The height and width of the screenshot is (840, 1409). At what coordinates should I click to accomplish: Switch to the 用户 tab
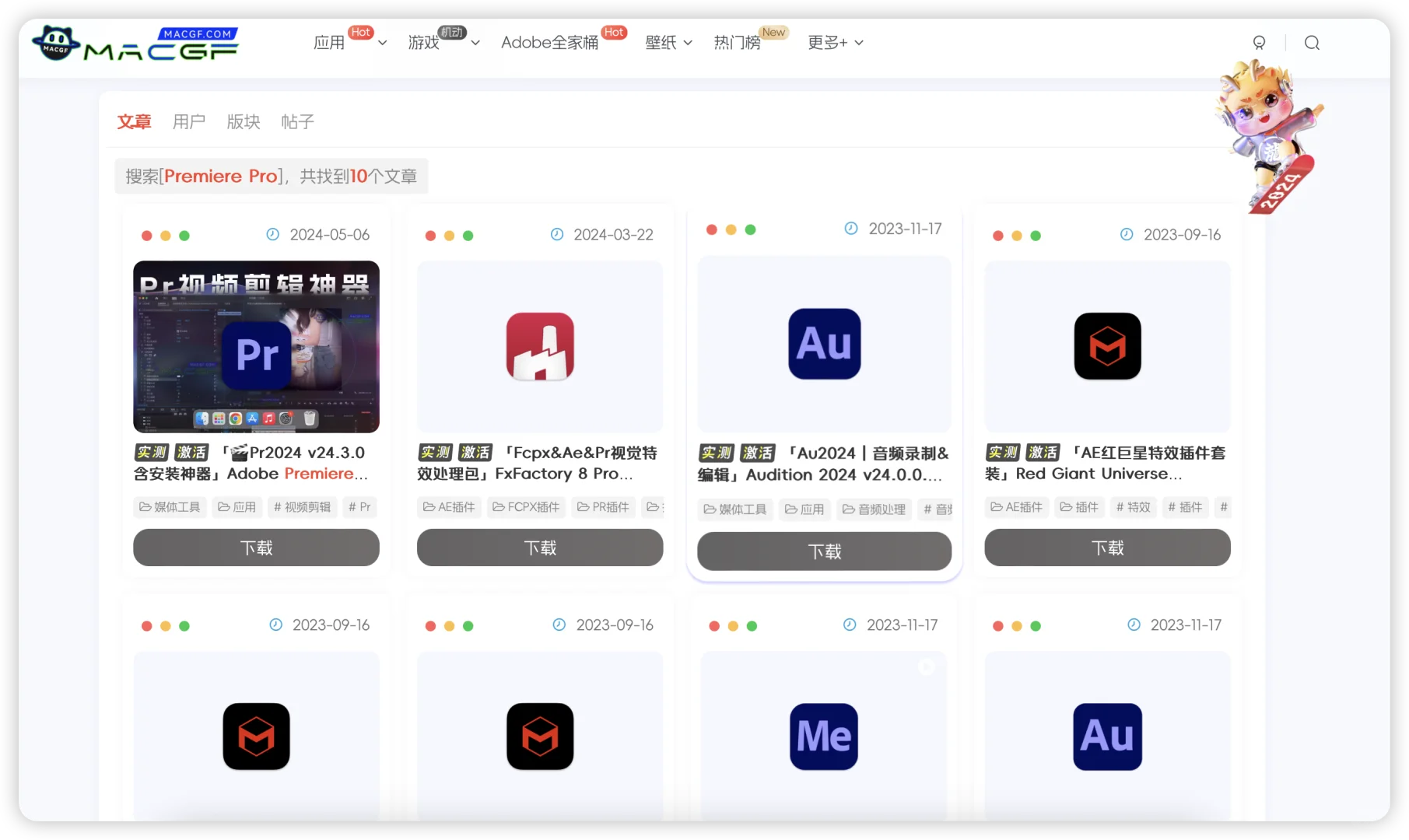[x=189, y=121]
